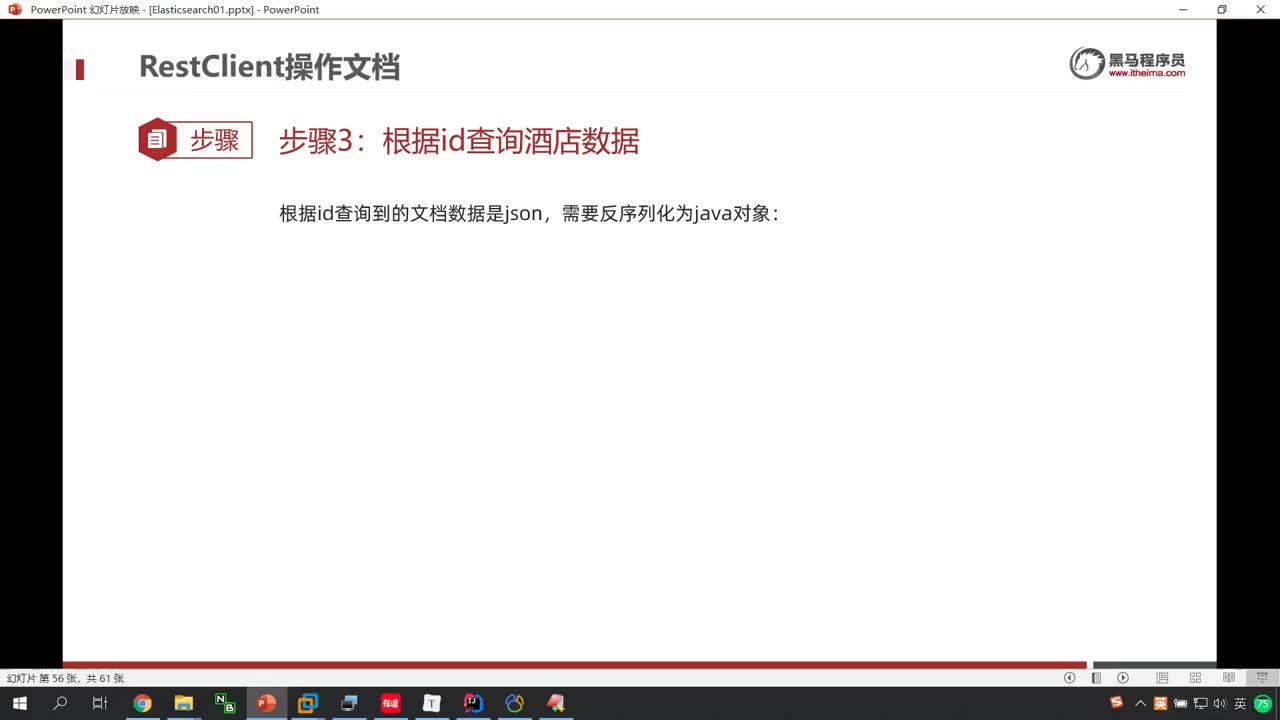Open slide show menu icon between arrows

pyautogui.click(x=1096, y=678)
